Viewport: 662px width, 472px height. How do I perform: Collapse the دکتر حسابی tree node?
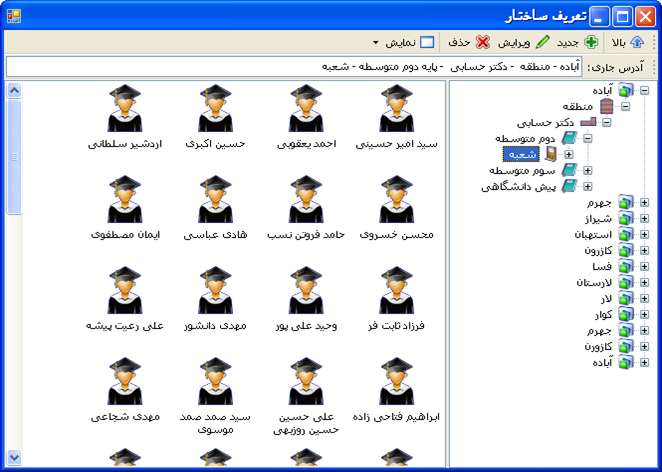tap(607, 122)
